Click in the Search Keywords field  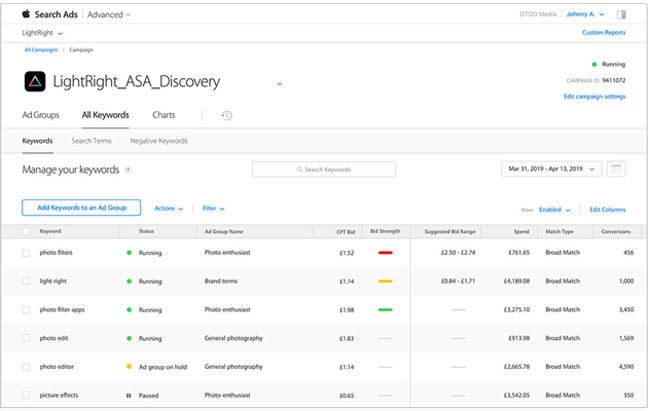tap(324, 170)
